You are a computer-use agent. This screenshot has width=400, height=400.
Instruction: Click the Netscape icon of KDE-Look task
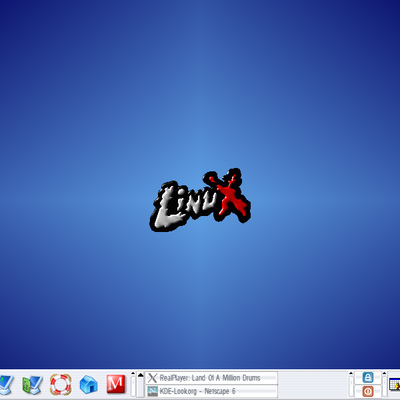tap(152, 391)
